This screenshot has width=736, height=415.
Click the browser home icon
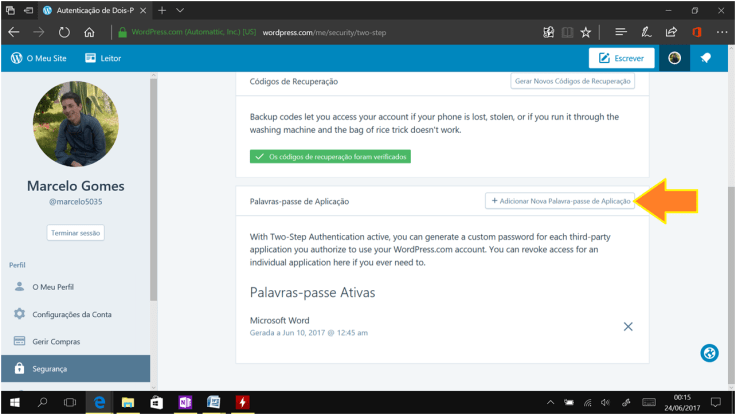(x=90, y=31)
